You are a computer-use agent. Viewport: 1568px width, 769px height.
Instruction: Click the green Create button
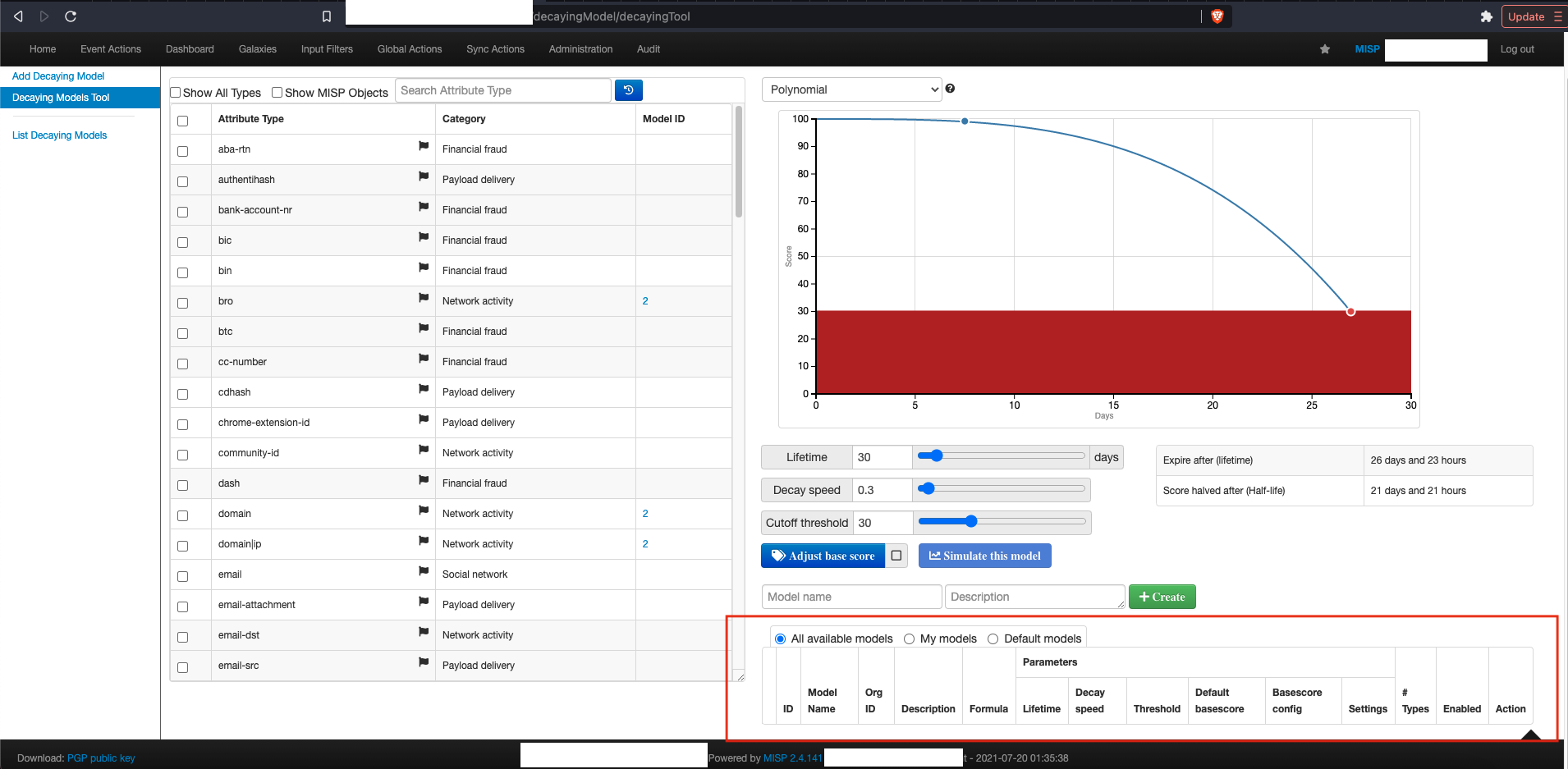(x=1162, y=597)
